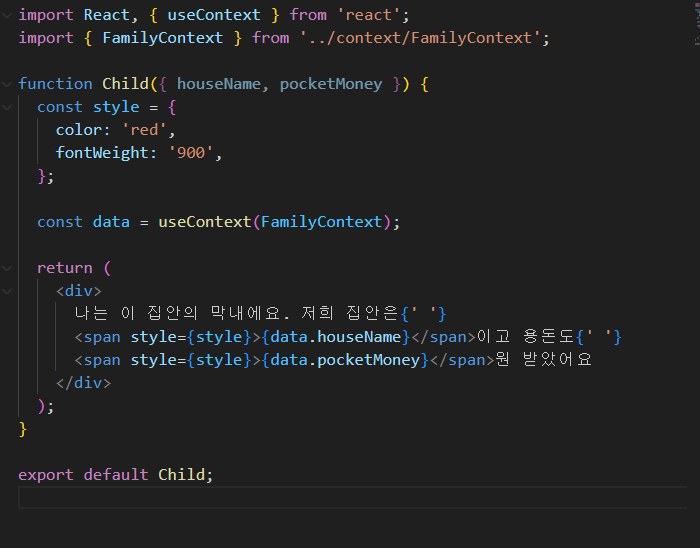The image size is (700, 548).
Task: Click the houseName parameter in function signature
Action: tap(219, 84)
